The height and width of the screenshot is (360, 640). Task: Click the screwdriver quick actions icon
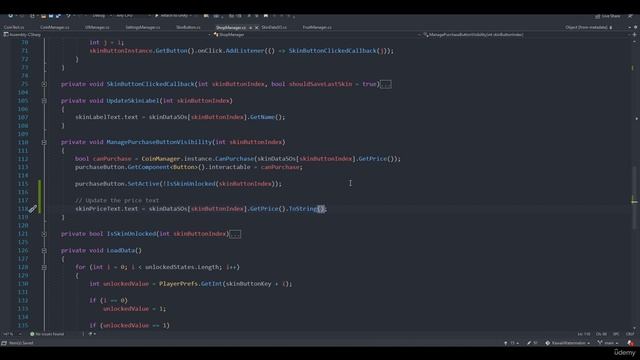pyautogui.click(x=33, y=209)
